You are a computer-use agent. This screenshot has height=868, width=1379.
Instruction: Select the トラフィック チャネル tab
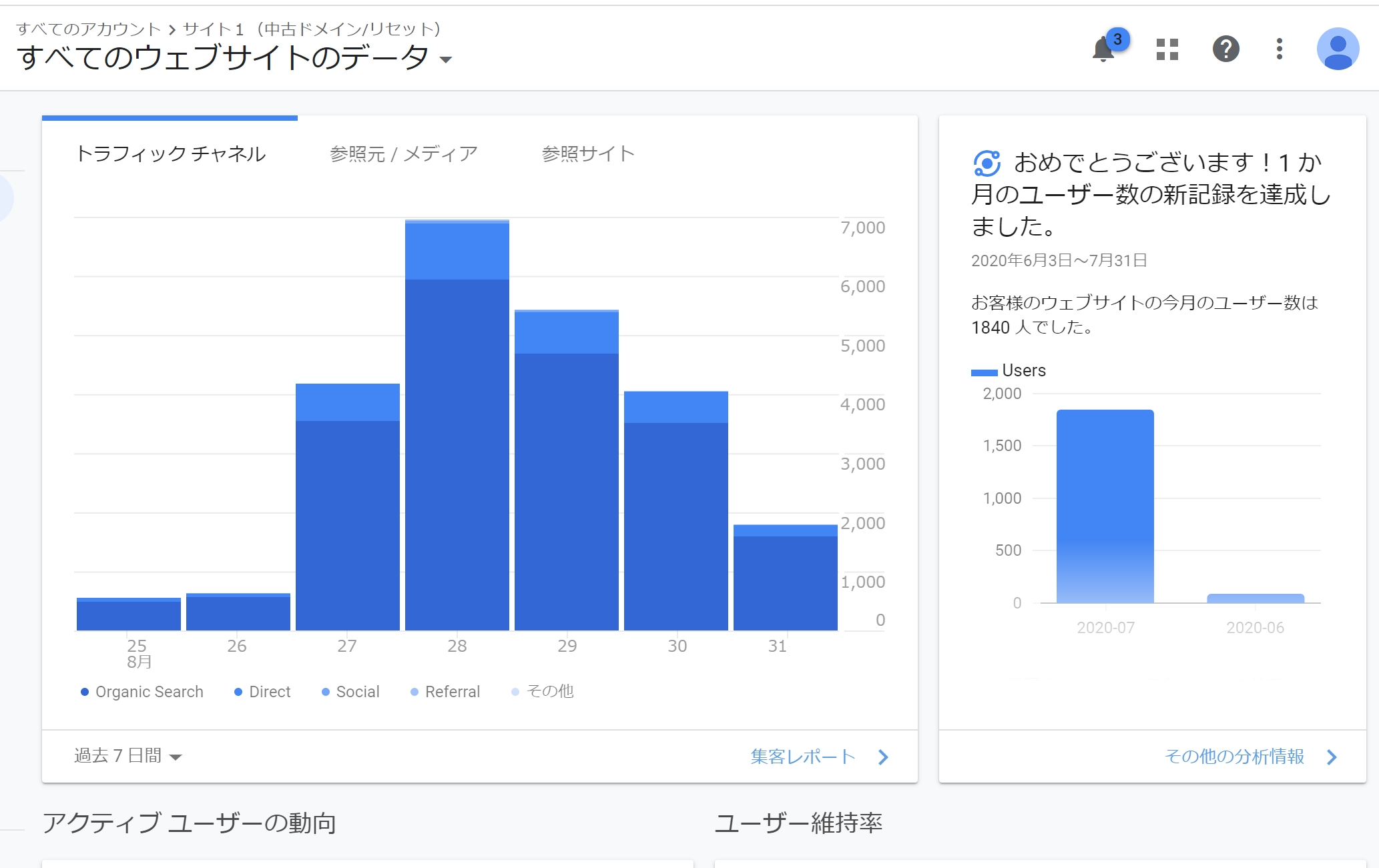(171, 154)
